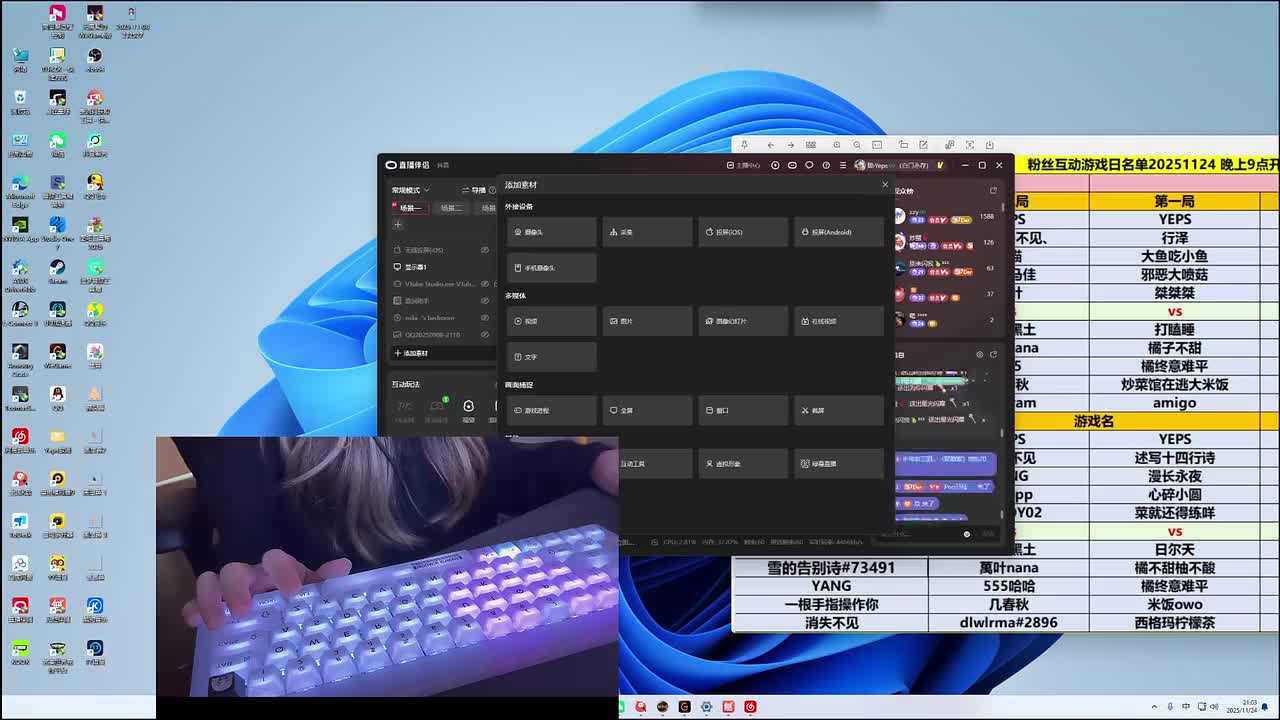The height and width of the screenshot is (720, 1280).
Task: Add a 手机摄像头 phone camera source
Action: click(551, 268)
